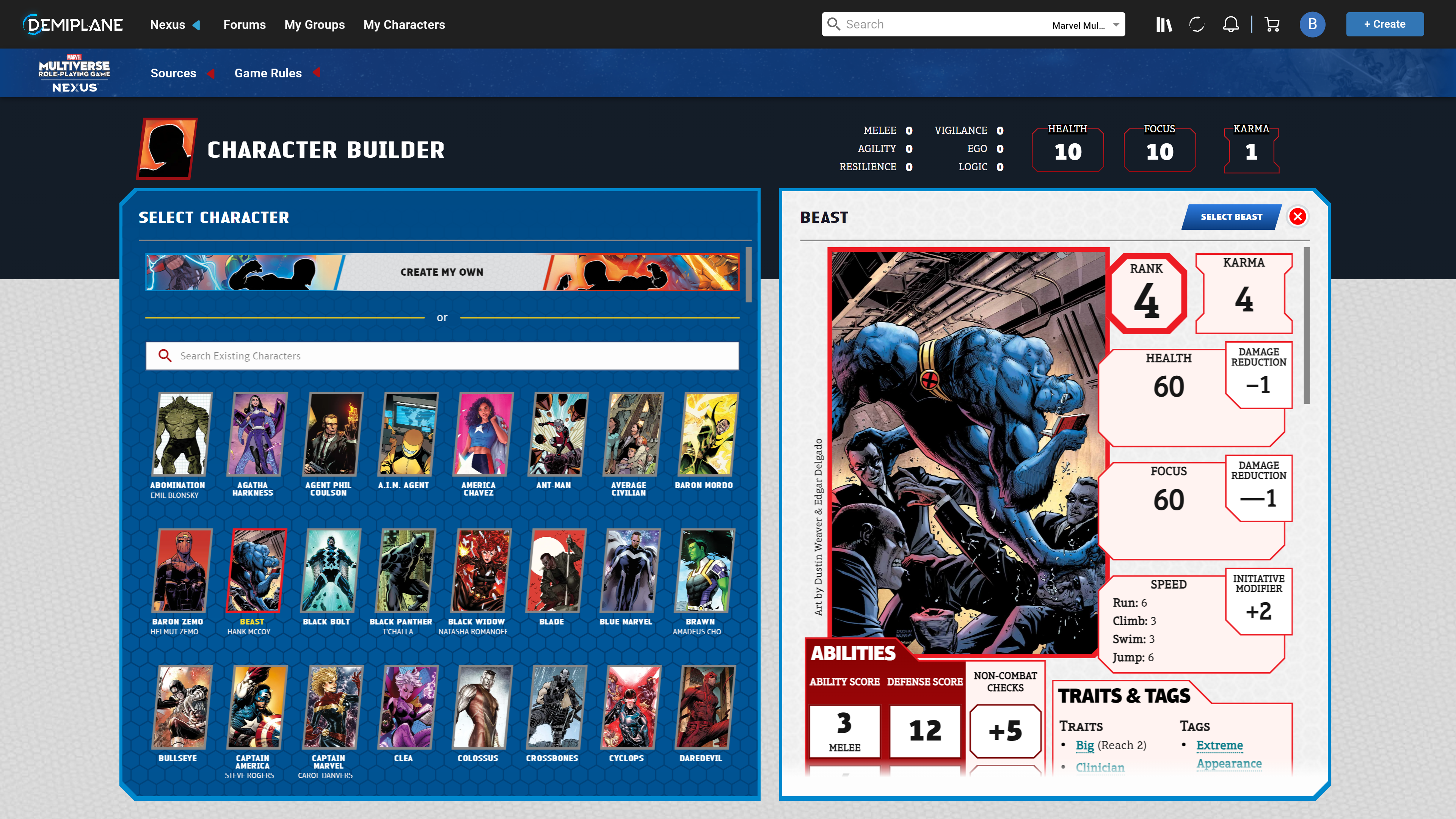Open the Demiplane home logo

[x=73, y=24]
